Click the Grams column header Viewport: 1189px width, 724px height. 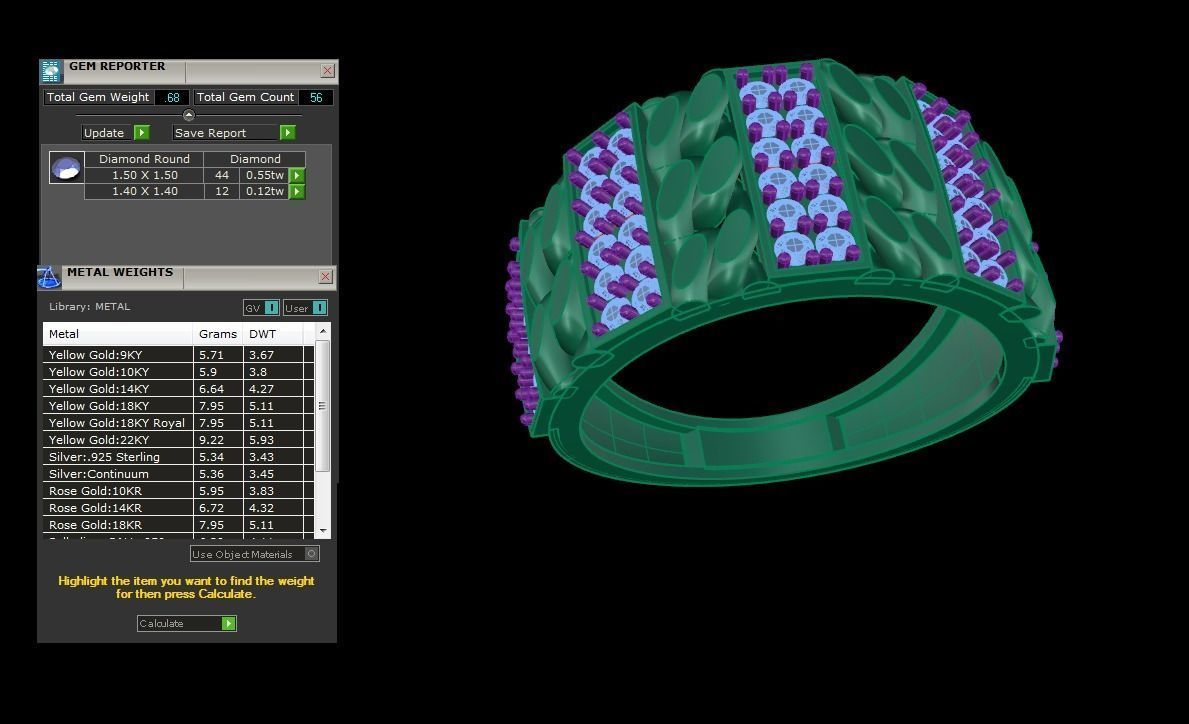(218, 334)
